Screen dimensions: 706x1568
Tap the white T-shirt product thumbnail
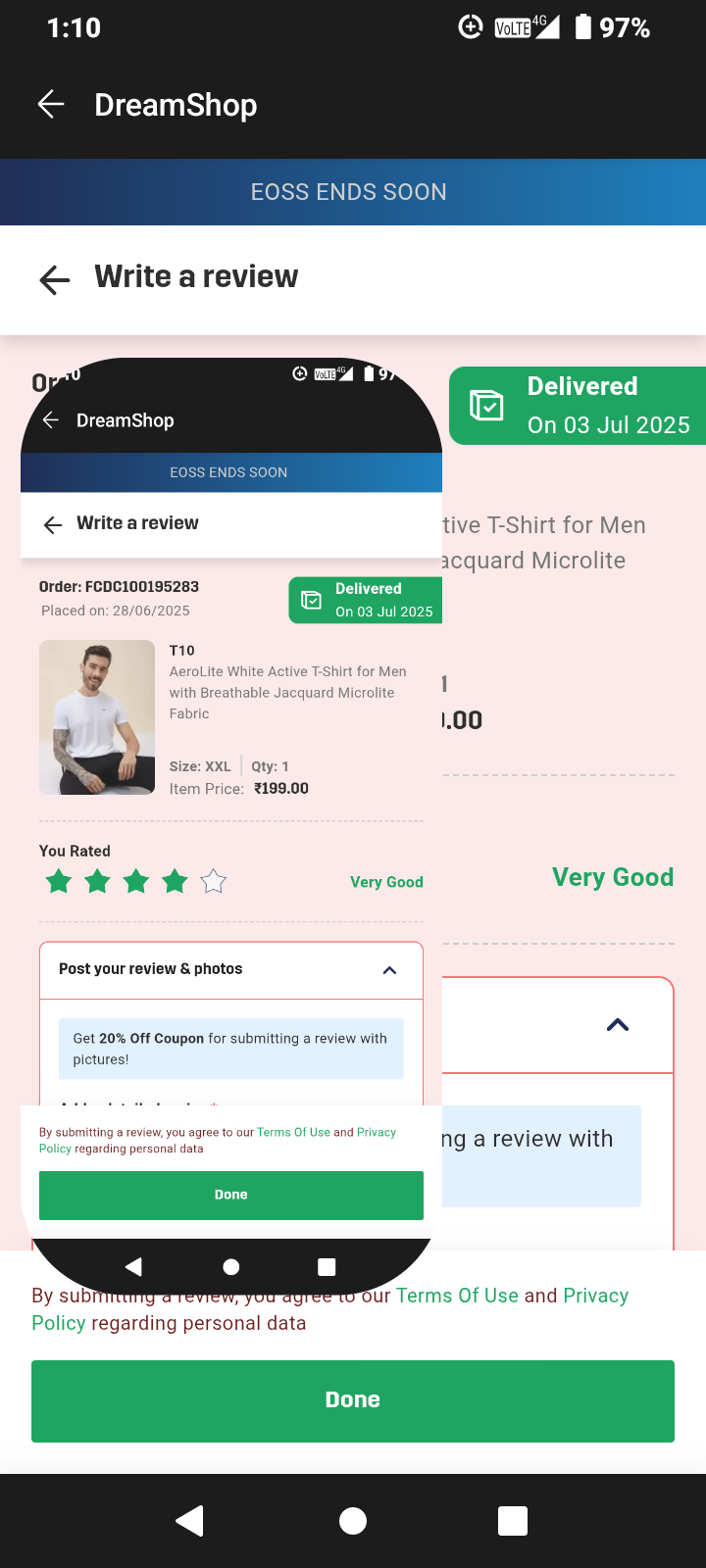tap(97, 717)
